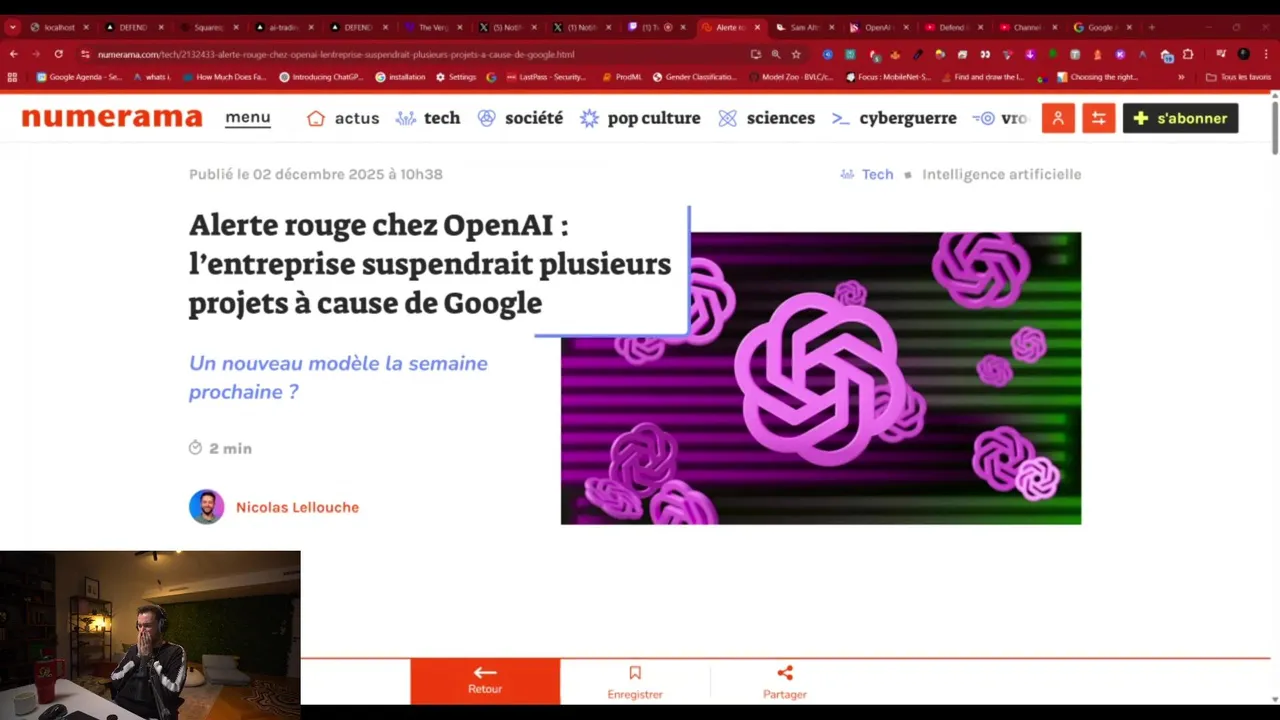This screenshot has width=1280, height=720.
Task: Open the Tech category link above article
Action: (877, 174)
